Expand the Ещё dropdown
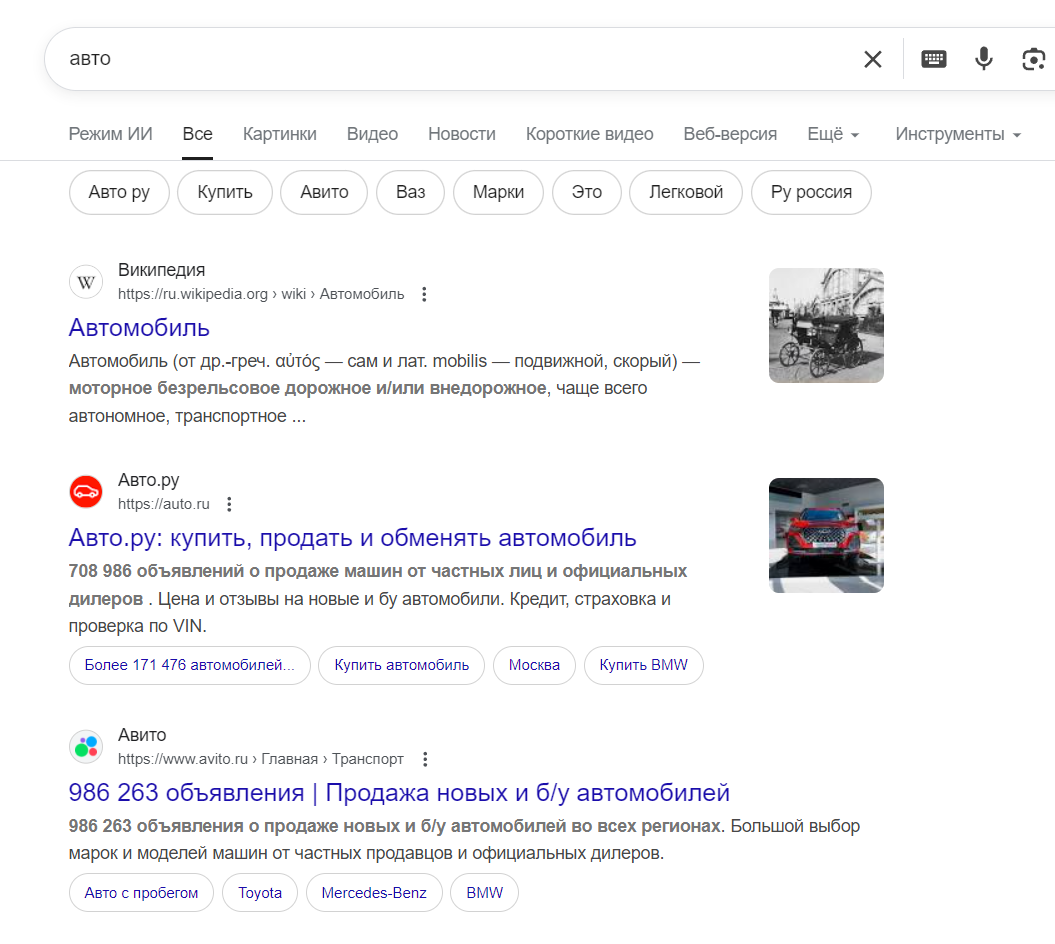 (x=833, y=134)
